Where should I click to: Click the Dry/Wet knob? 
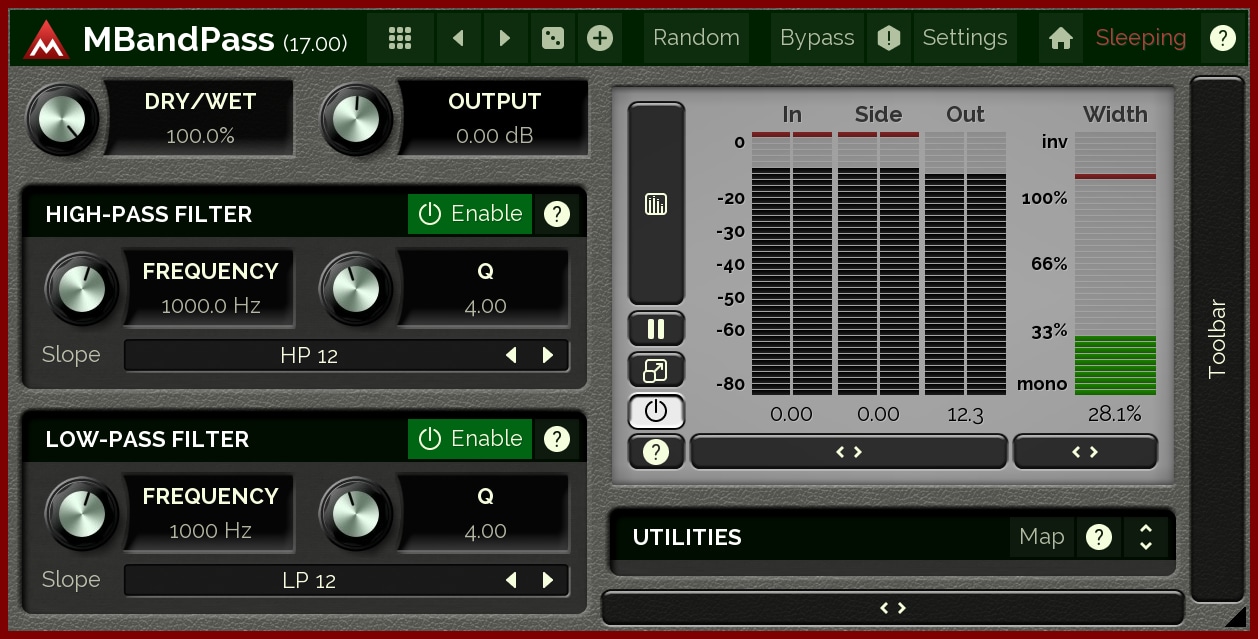(x=64, y=119)
